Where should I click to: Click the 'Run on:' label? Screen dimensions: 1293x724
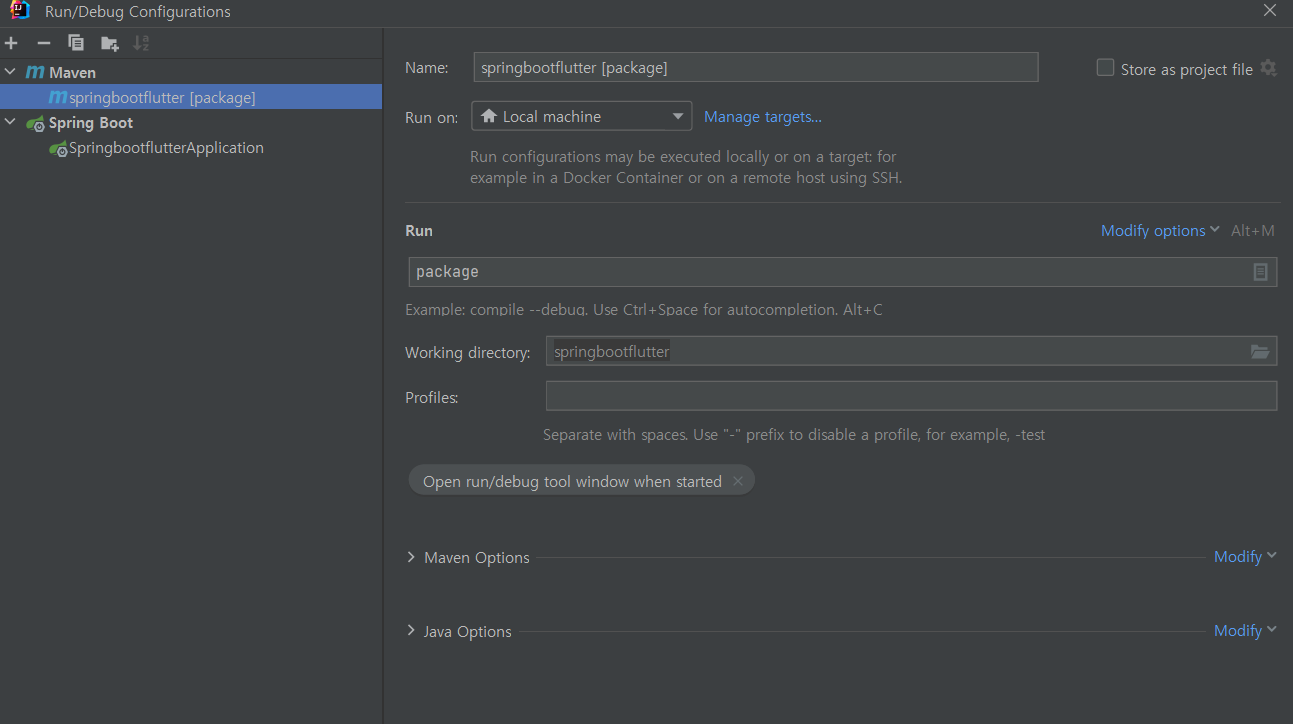click(x=432, y=117)
